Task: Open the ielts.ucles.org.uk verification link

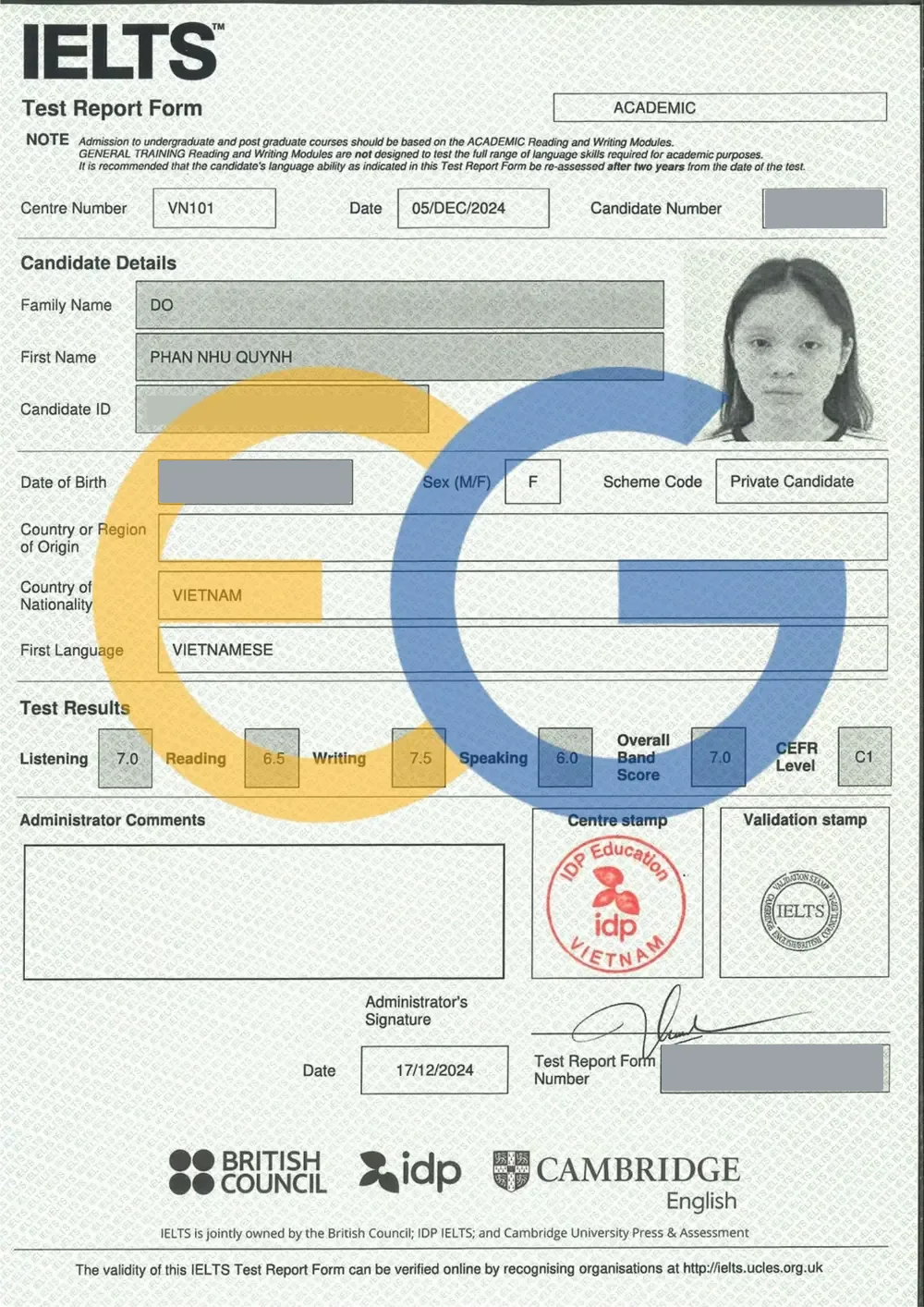Action: pyautogui.click(x=752, y=1267)
